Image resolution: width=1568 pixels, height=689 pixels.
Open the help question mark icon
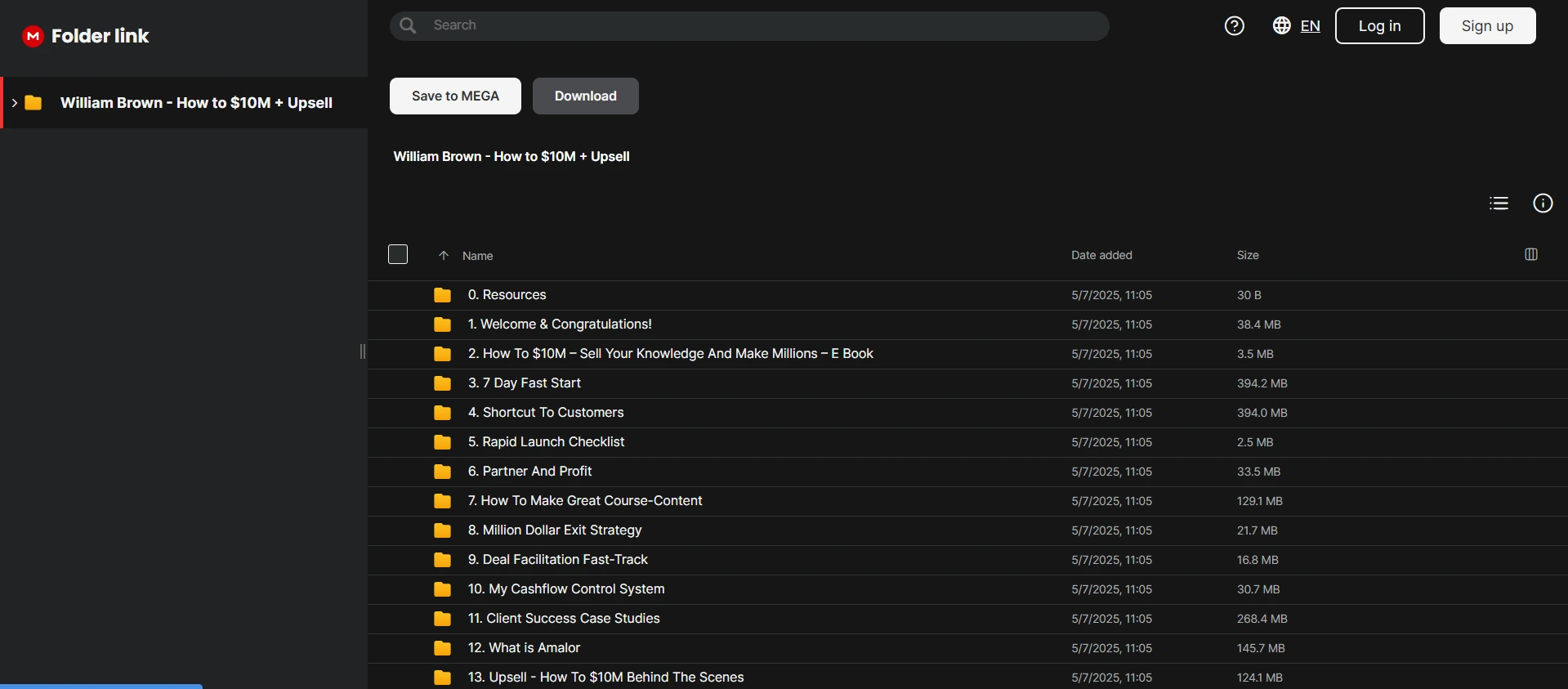tap(1234, 26)
